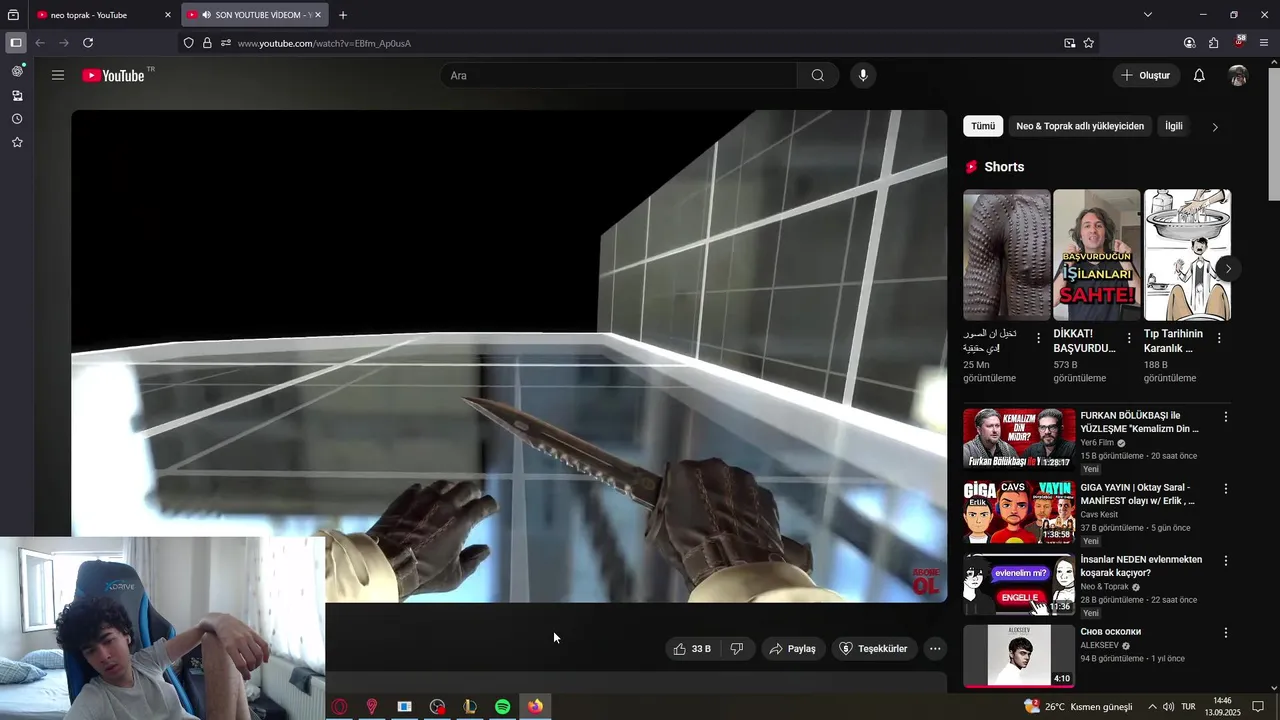This screenshot has height=720, width=1280.
Task: Open options for DİKKAT BAŞVURDU Short
Action: click(1129, 338)
